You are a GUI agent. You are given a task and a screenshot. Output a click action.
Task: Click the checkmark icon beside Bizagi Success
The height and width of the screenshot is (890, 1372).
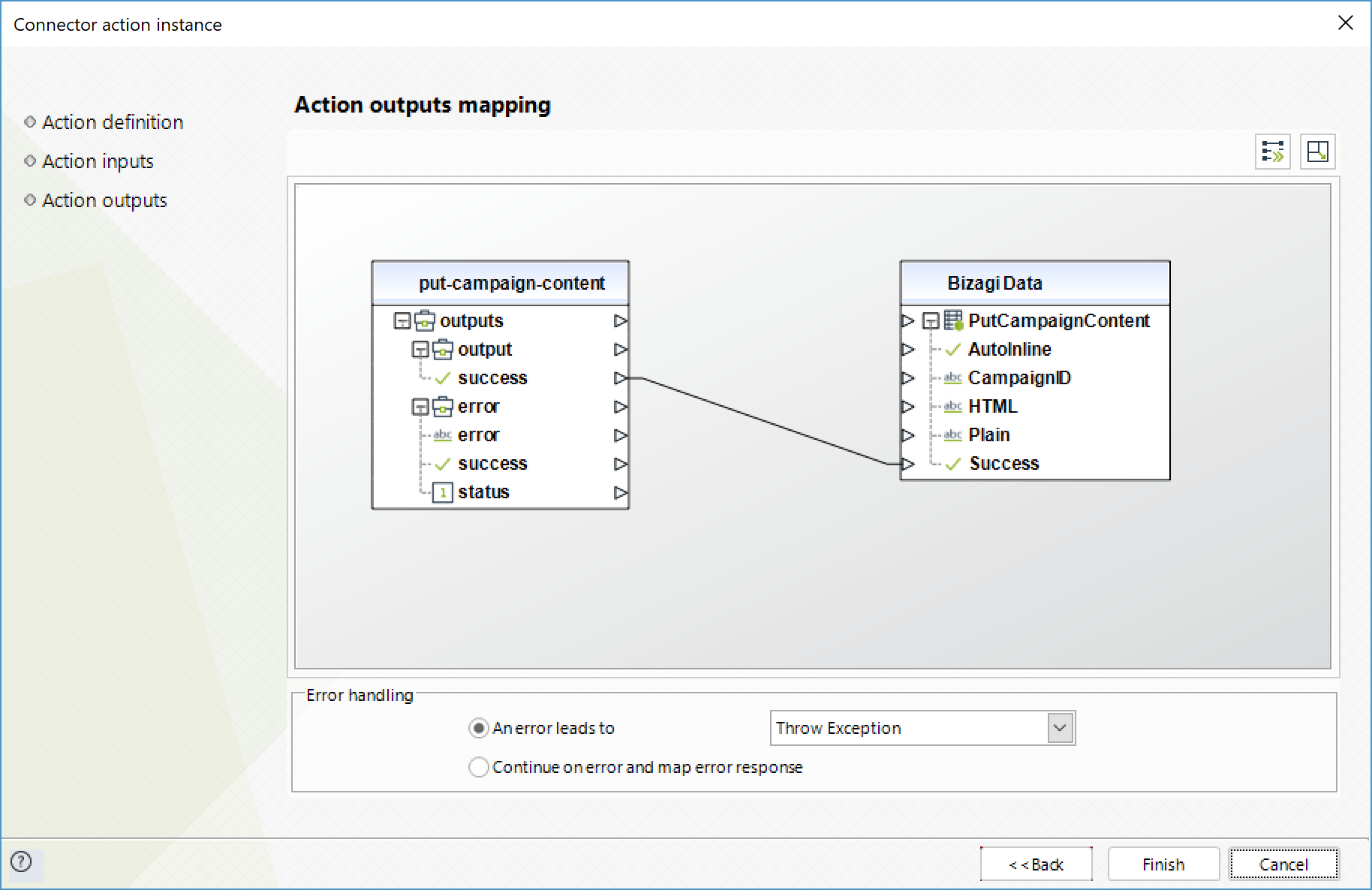tap(953, 464)
